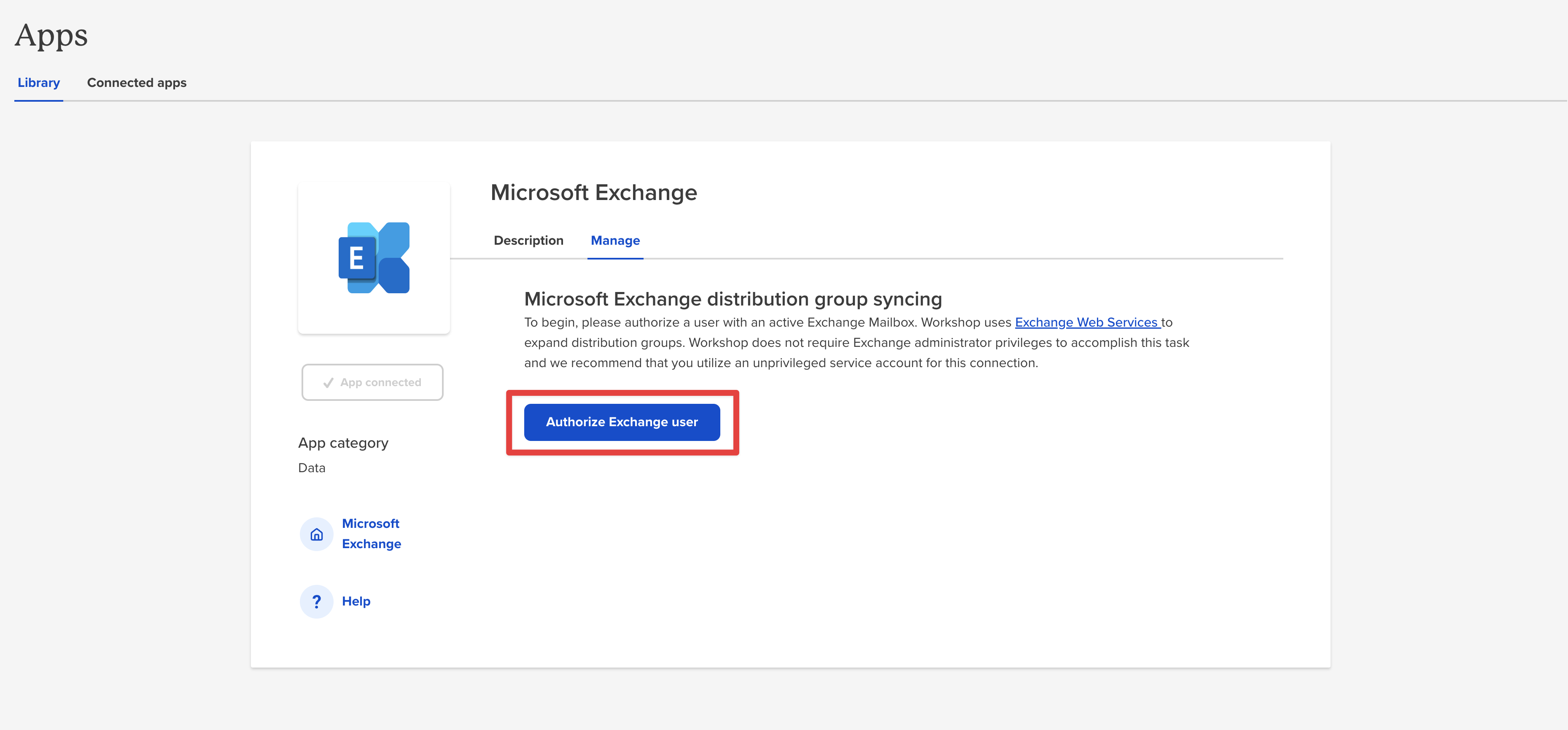Viewport: 1568px width, 730px height.
Task: Click the App connected status badge
Action: [372, 382]
